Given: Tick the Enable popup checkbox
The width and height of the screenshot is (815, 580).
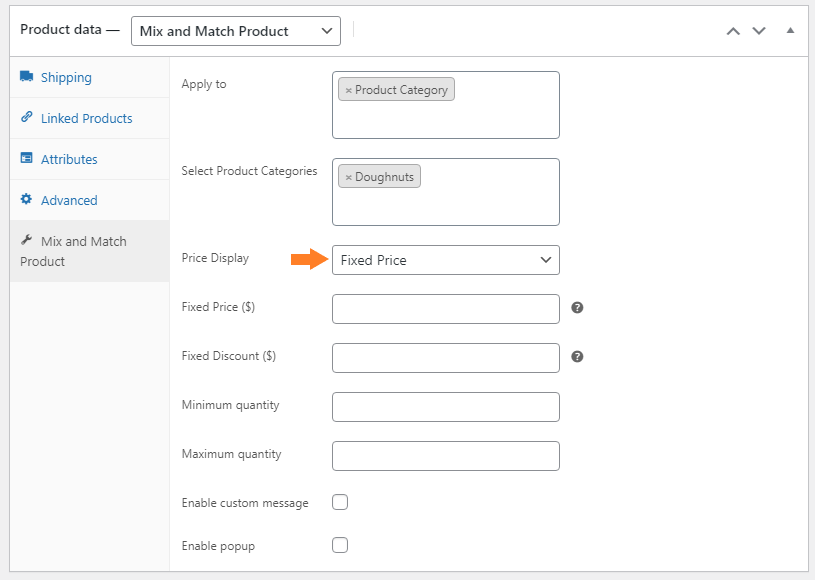Looking at the screenshot, I should point(340,545).
